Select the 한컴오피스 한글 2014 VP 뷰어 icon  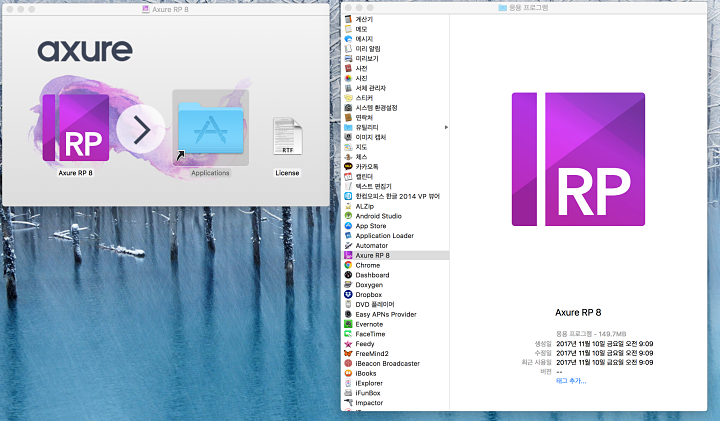point(348,196)
